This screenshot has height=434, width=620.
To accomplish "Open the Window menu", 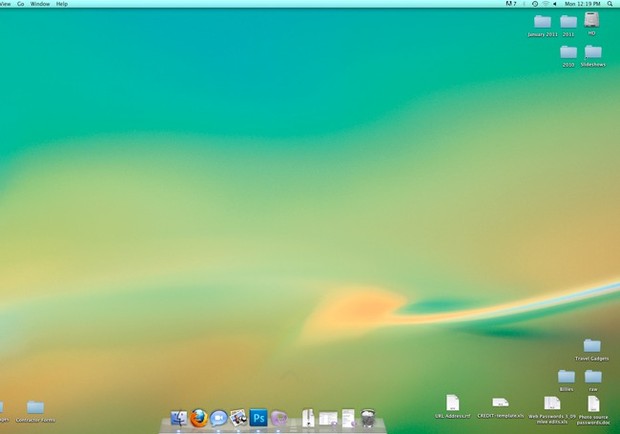I will (x=40, y=4).
